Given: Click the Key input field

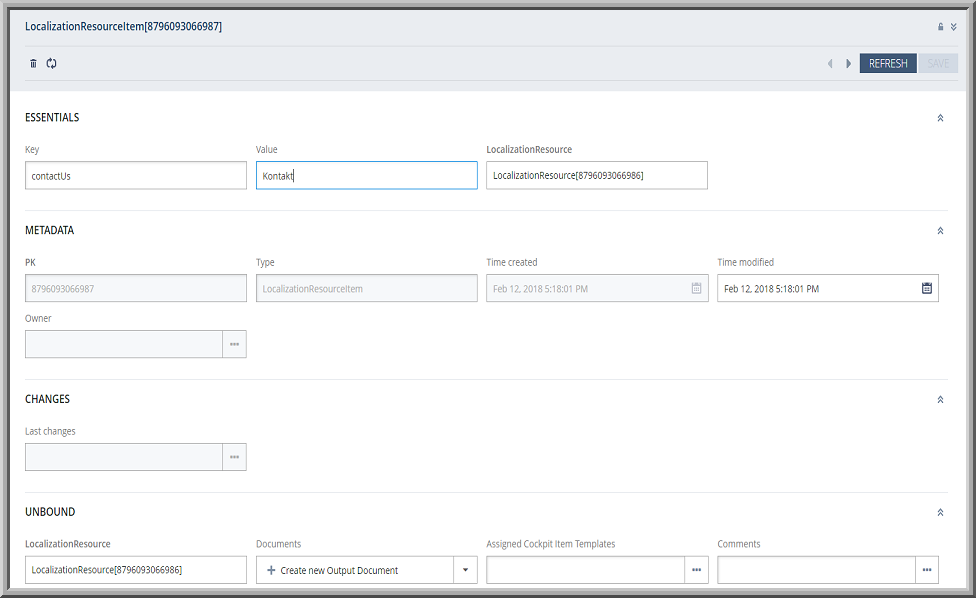Looking at the screenshot, I should click(135, 176).
